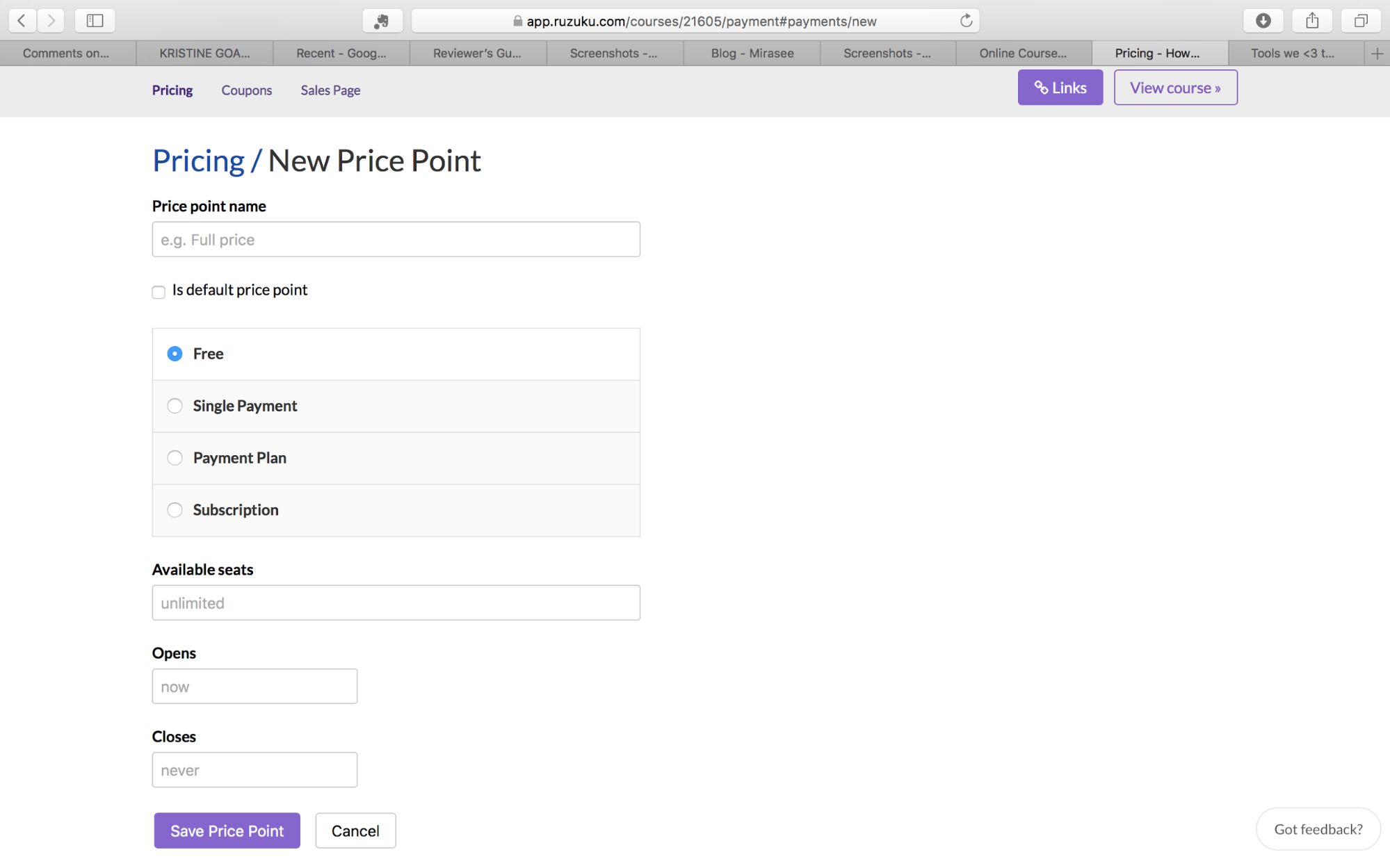This screenshot has height=868, width=1390.
Task: Click the share icon in toolbar
Action: [x=1312, y=20]
